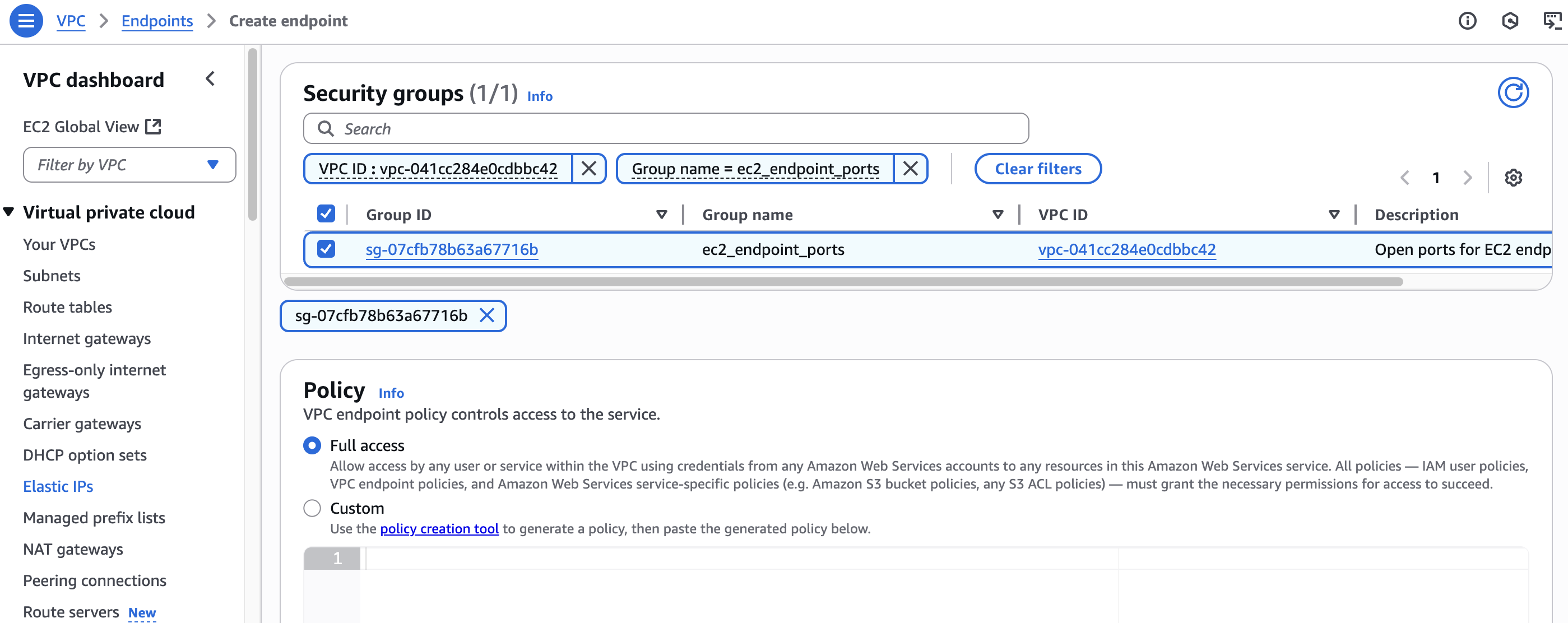
Task: Remove the Group name filter chip
Action: [910, 169]
